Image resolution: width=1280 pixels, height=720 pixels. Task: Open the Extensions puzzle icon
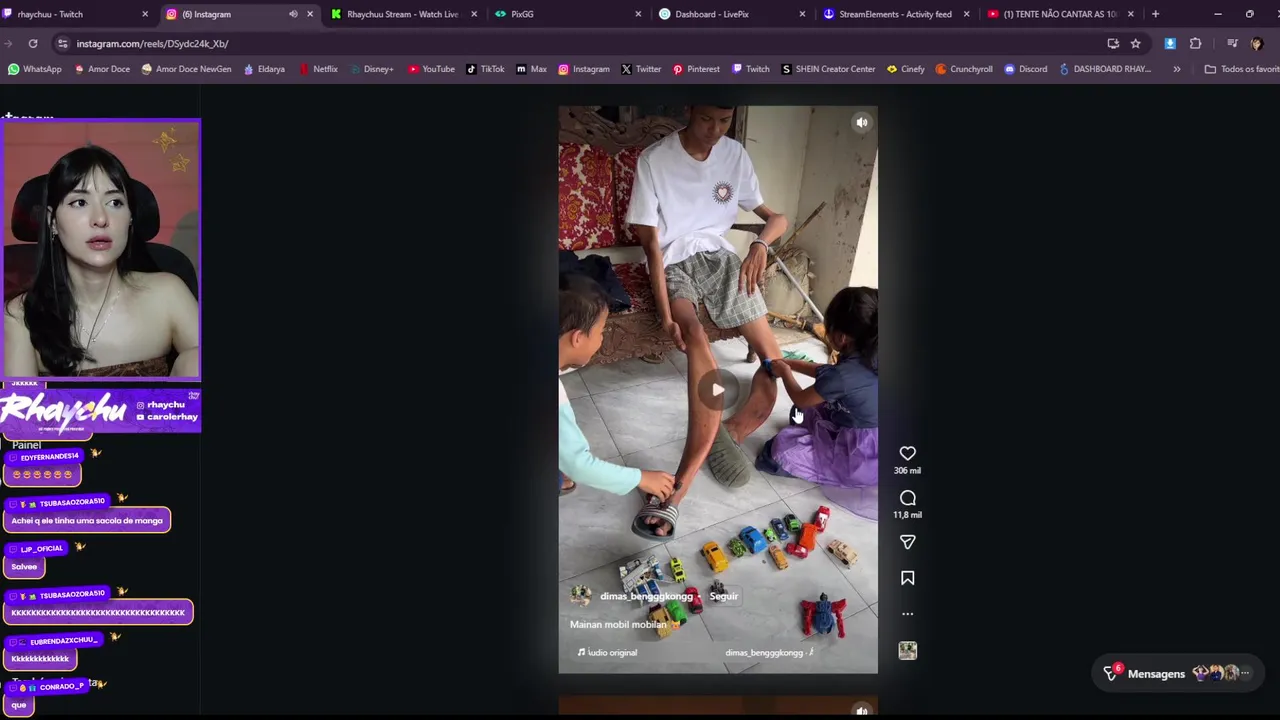(x=1195, y=43)
